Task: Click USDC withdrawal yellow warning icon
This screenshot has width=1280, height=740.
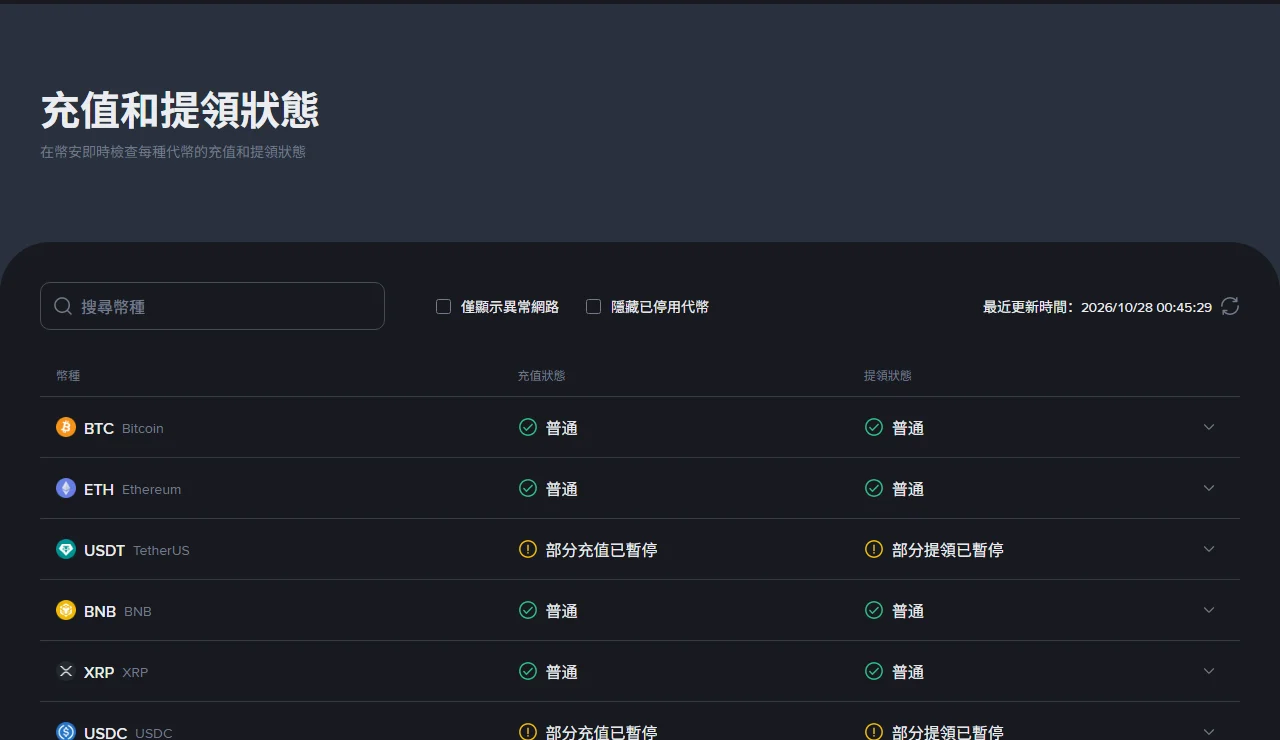Action: pos(874,732)
